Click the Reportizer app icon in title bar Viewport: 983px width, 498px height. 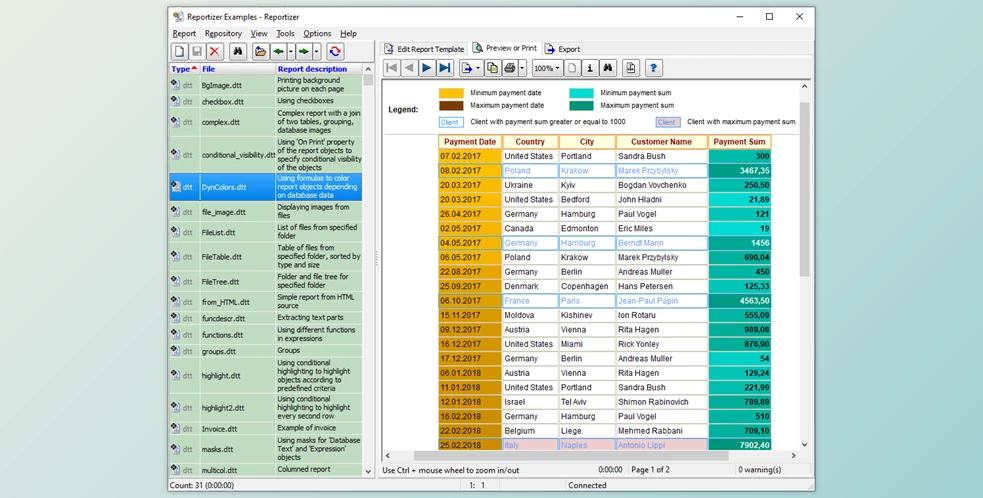click(x=179, y=17)
